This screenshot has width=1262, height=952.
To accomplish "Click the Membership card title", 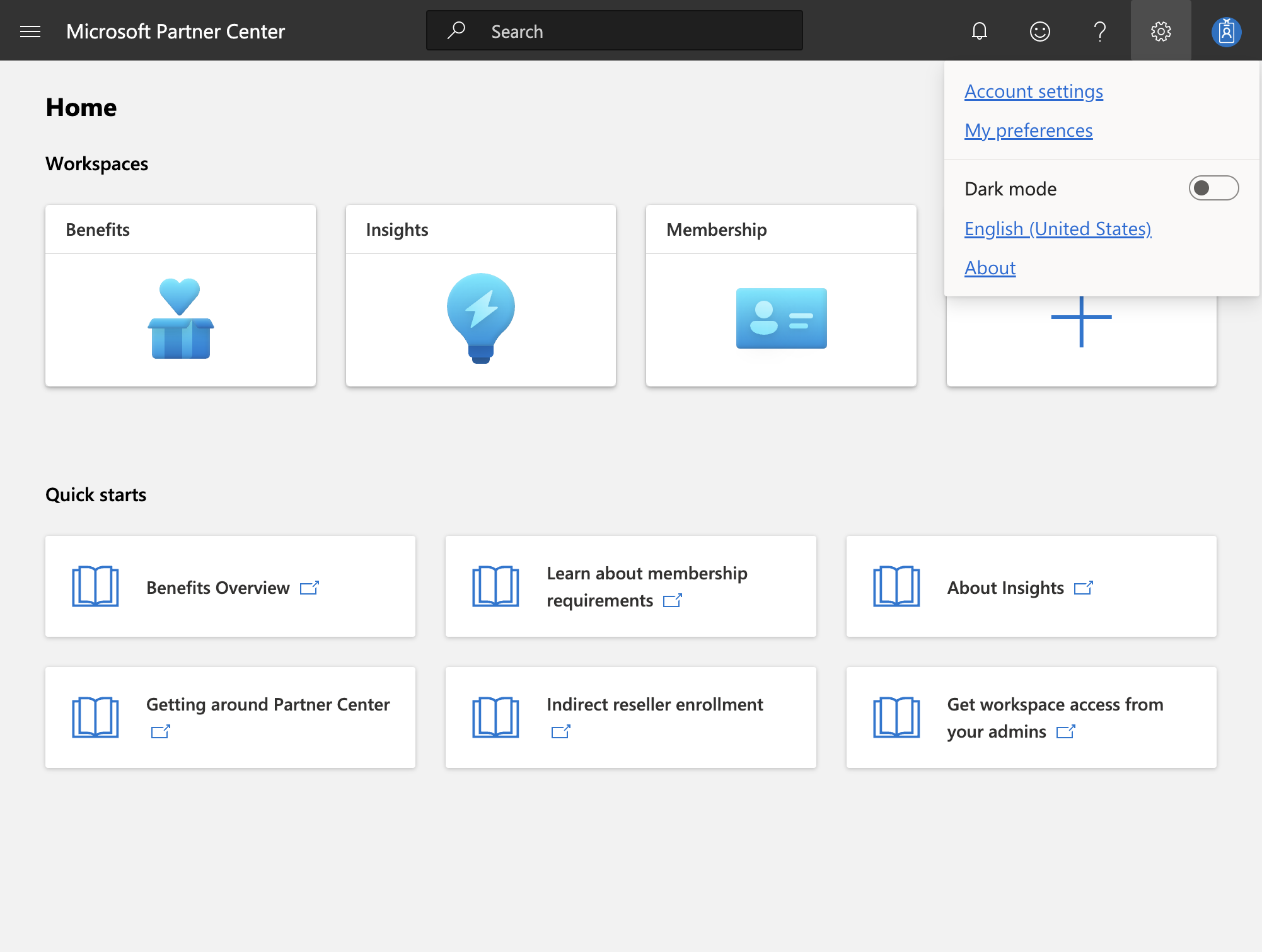I will point(717,229).
